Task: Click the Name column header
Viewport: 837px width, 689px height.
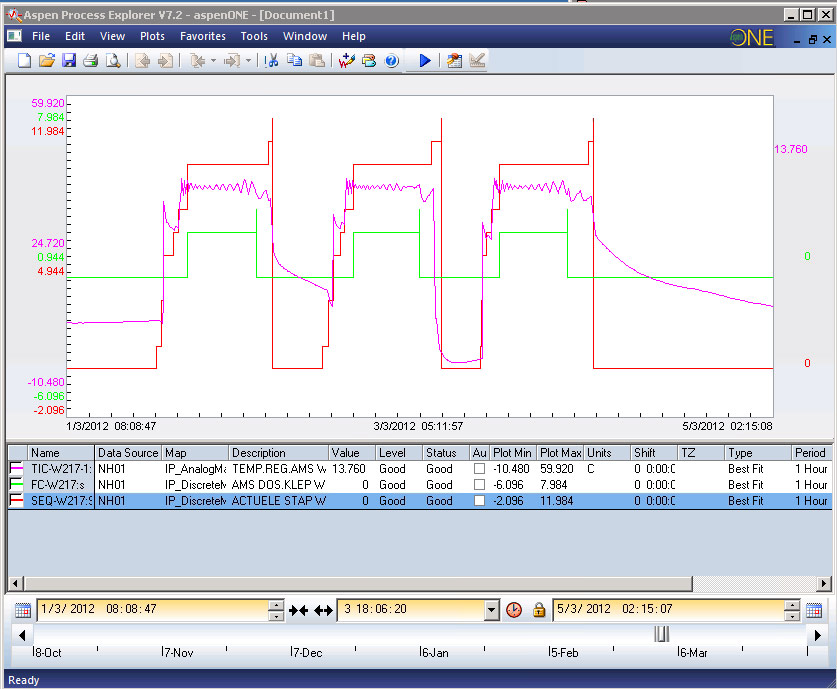Action: point(61,453)
